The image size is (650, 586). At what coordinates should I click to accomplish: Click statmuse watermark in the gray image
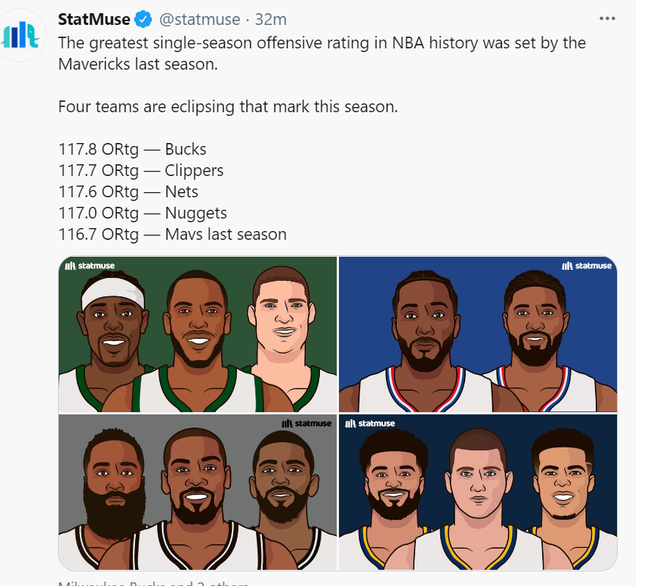(x=307, y=424)
